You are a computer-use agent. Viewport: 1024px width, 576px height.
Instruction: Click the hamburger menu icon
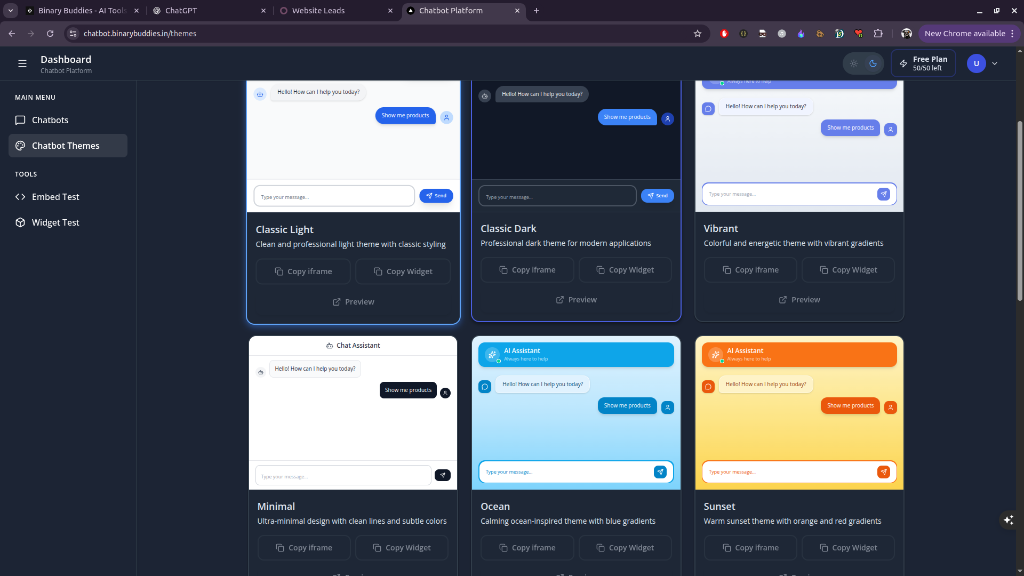tap(22, 63)
